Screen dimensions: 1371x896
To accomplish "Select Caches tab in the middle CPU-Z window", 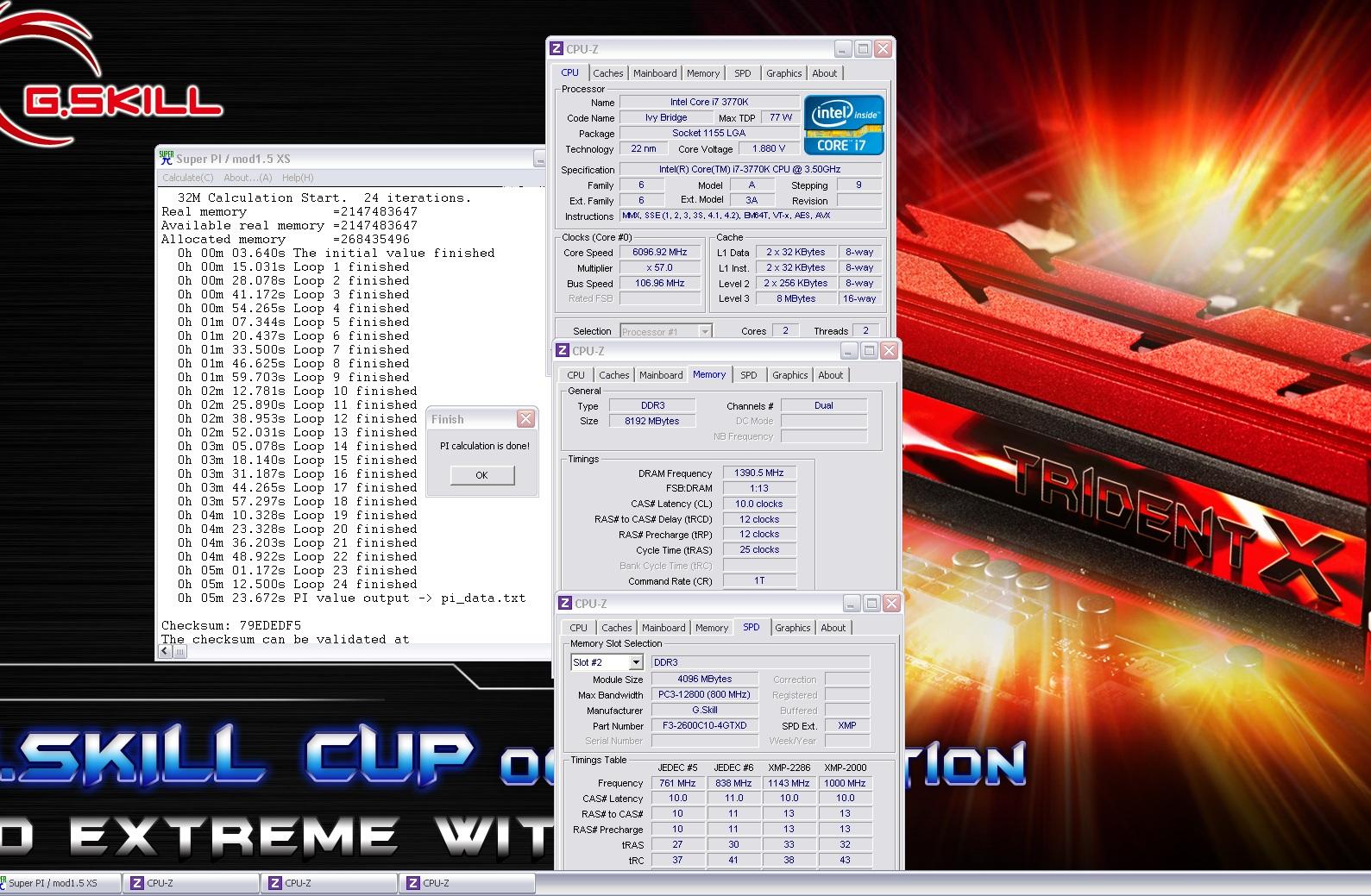I will click(x=613, y=375).
